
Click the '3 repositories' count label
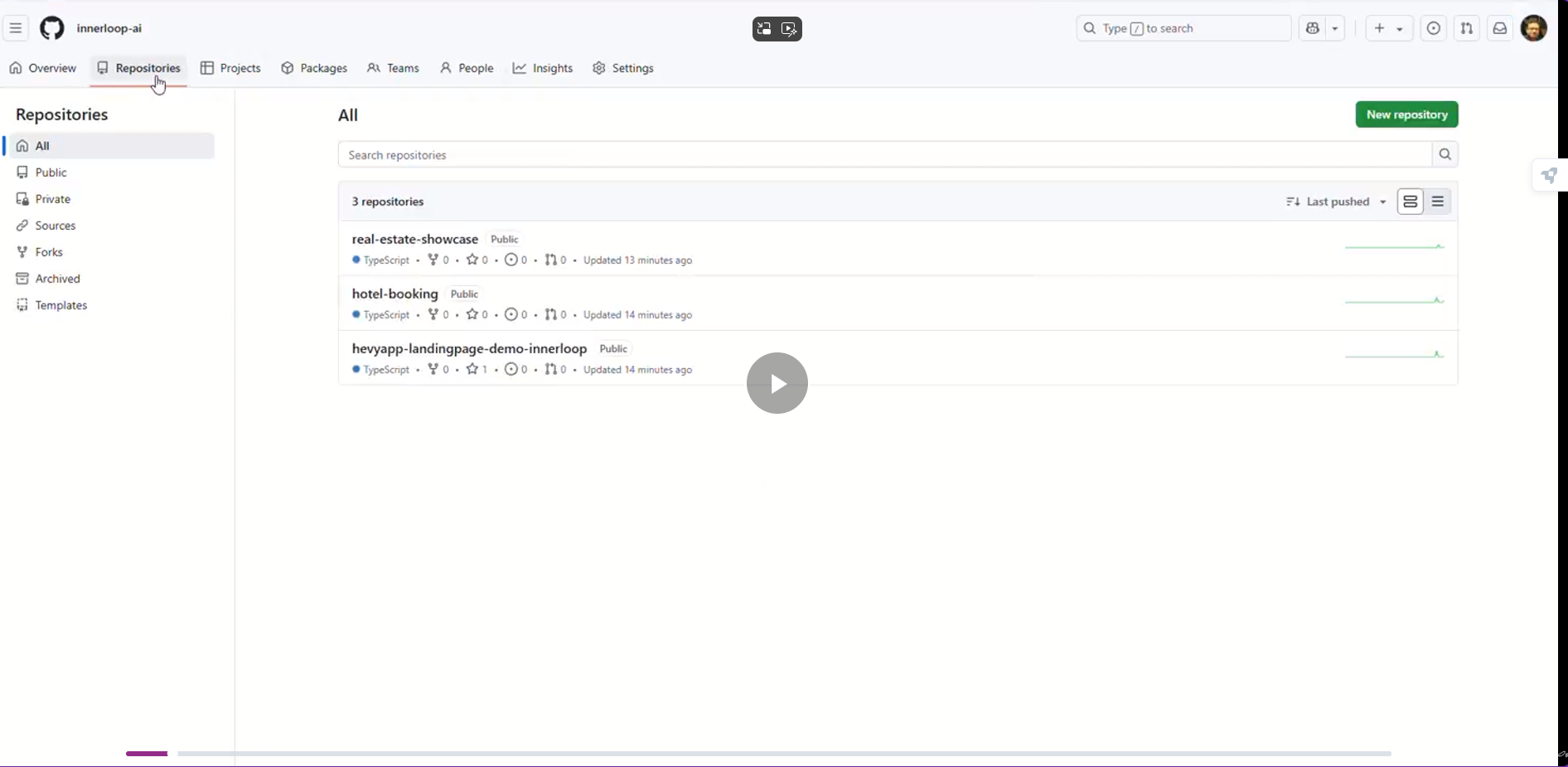pyautogui.click(x=388, y=201)
